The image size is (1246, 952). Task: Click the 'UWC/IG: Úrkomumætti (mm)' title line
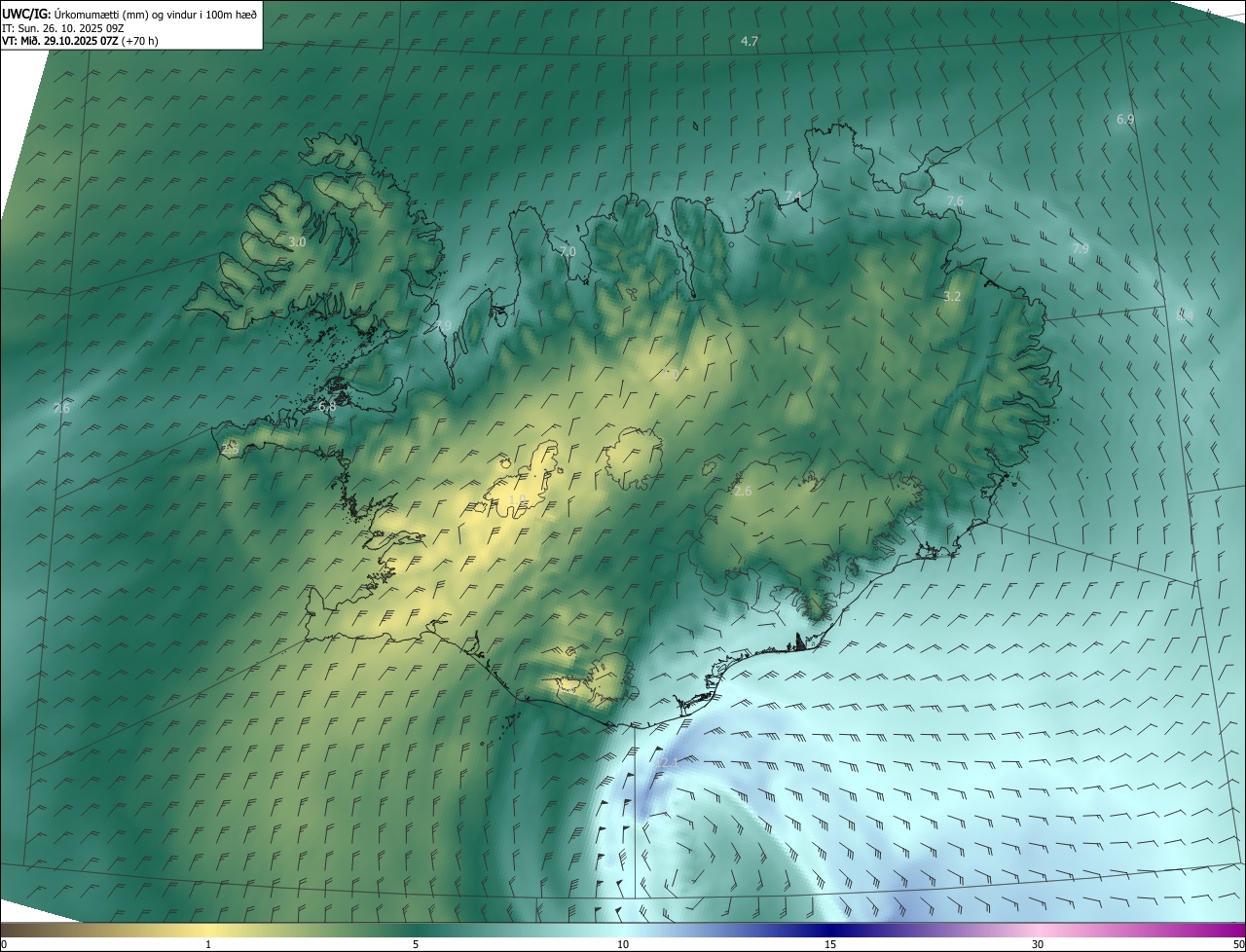pyautogui.click(x=129, y=13)
